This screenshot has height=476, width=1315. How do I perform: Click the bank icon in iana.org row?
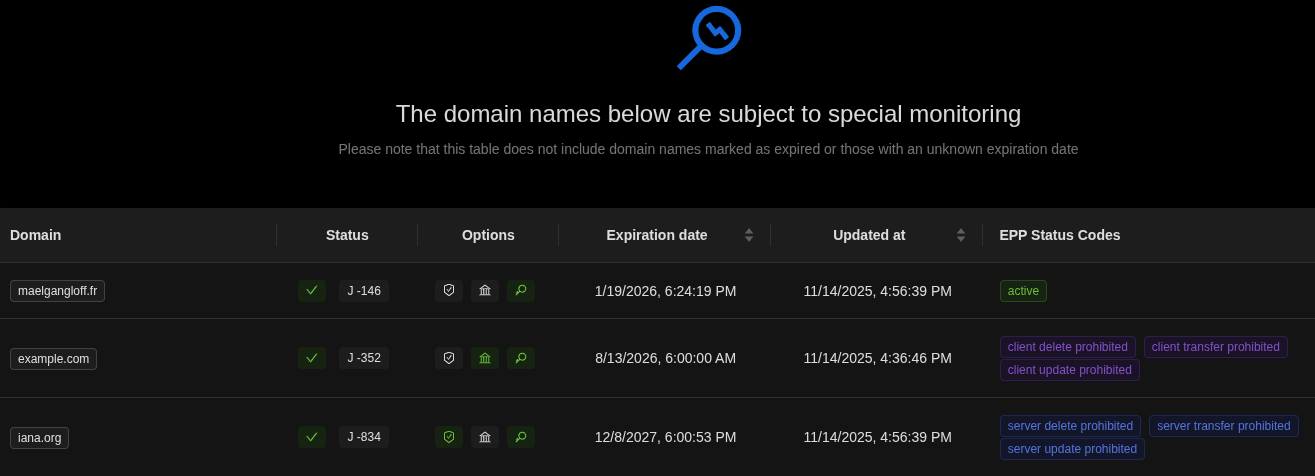coord(485,437)
